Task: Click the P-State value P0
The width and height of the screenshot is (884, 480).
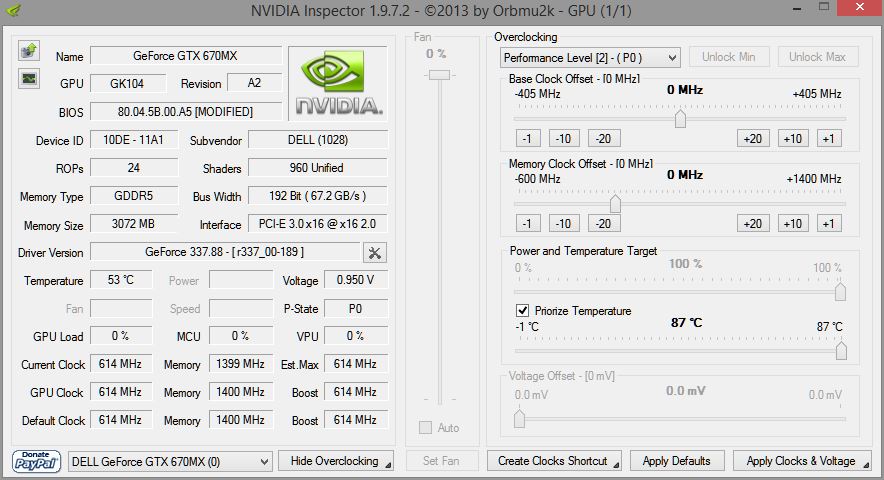Action: [356, 309]
